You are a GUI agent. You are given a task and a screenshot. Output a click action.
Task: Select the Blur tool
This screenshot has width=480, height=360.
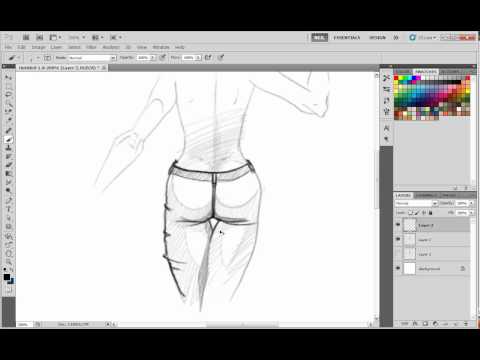pos(9,182)
